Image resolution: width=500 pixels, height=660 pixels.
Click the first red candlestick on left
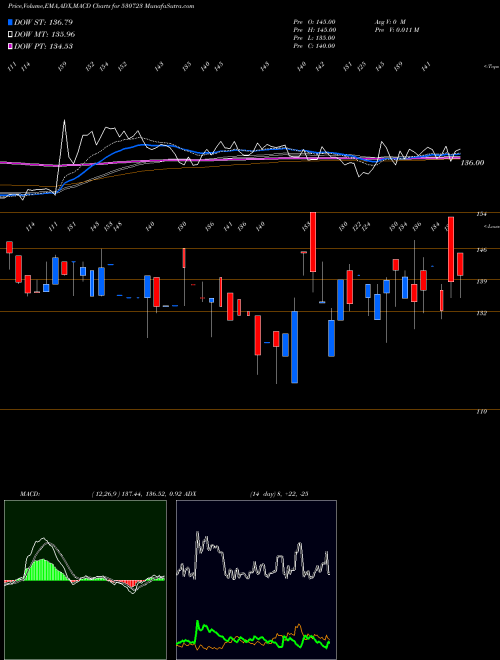(9, 247)
